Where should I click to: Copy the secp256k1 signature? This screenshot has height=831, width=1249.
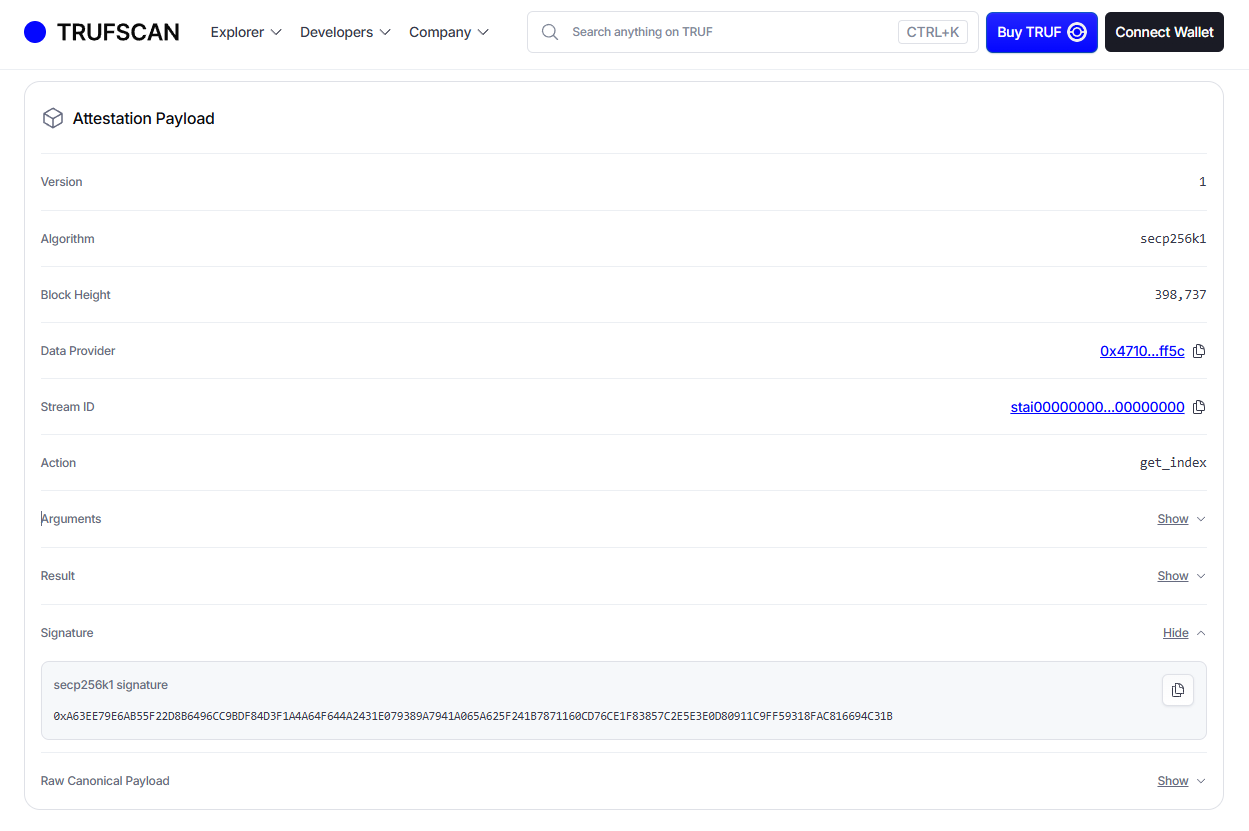click(1177, 690)
